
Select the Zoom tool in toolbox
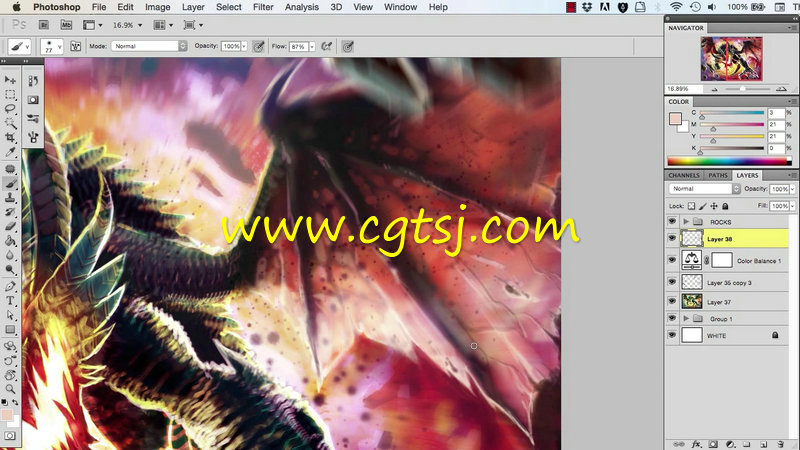point(10,389)
